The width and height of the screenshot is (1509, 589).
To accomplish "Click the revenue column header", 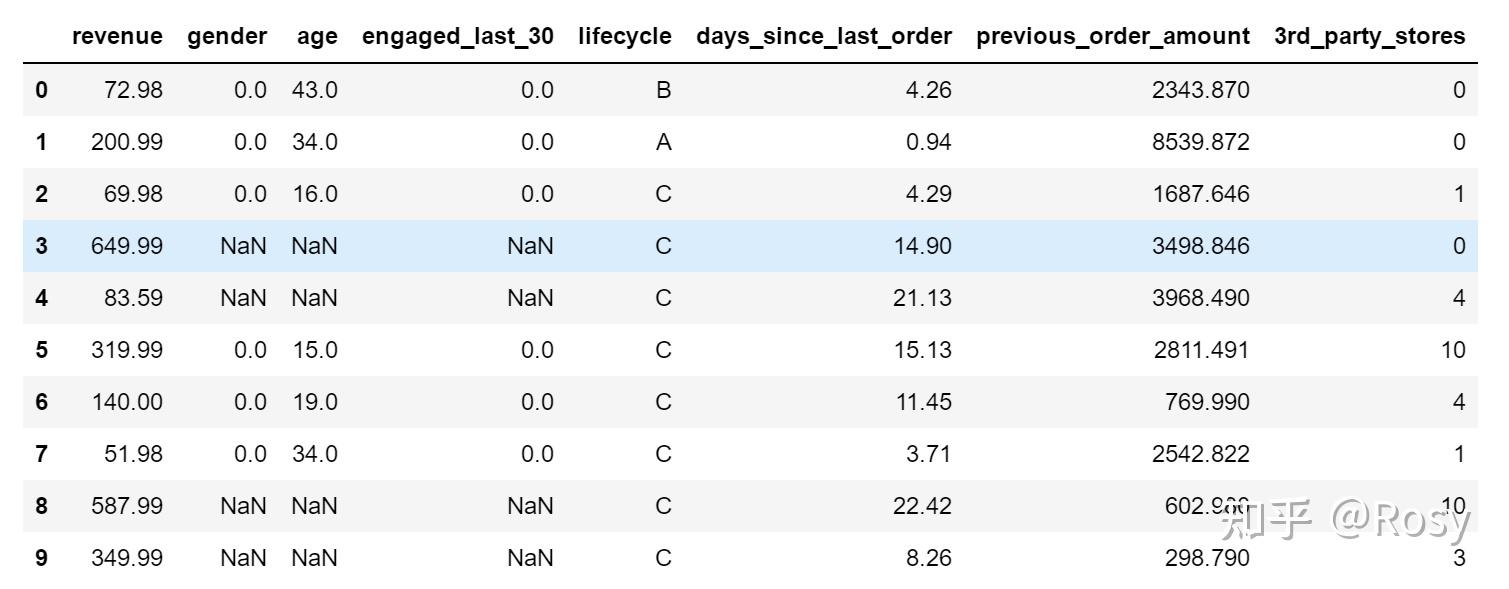I will (x=117, y=37).
